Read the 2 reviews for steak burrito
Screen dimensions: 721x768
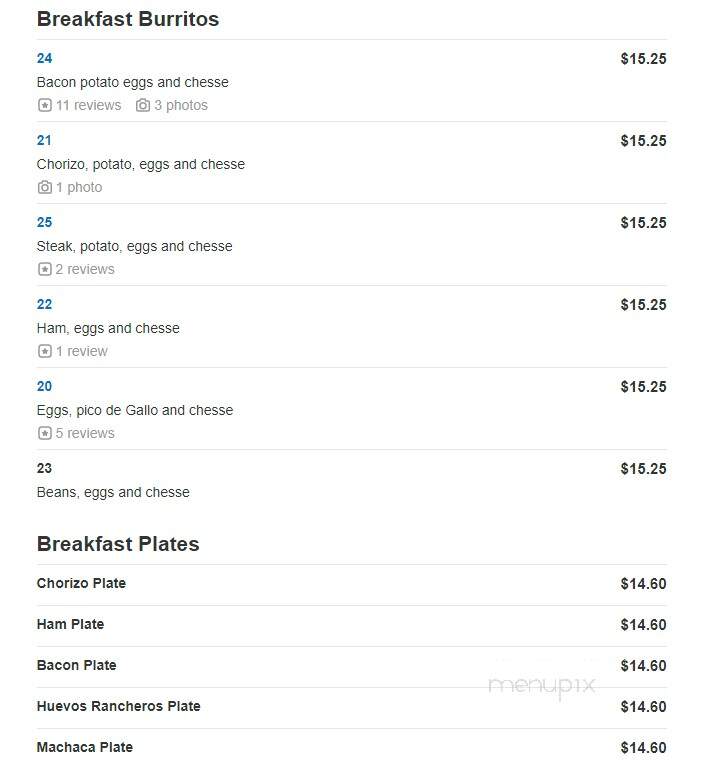point(85,269)
